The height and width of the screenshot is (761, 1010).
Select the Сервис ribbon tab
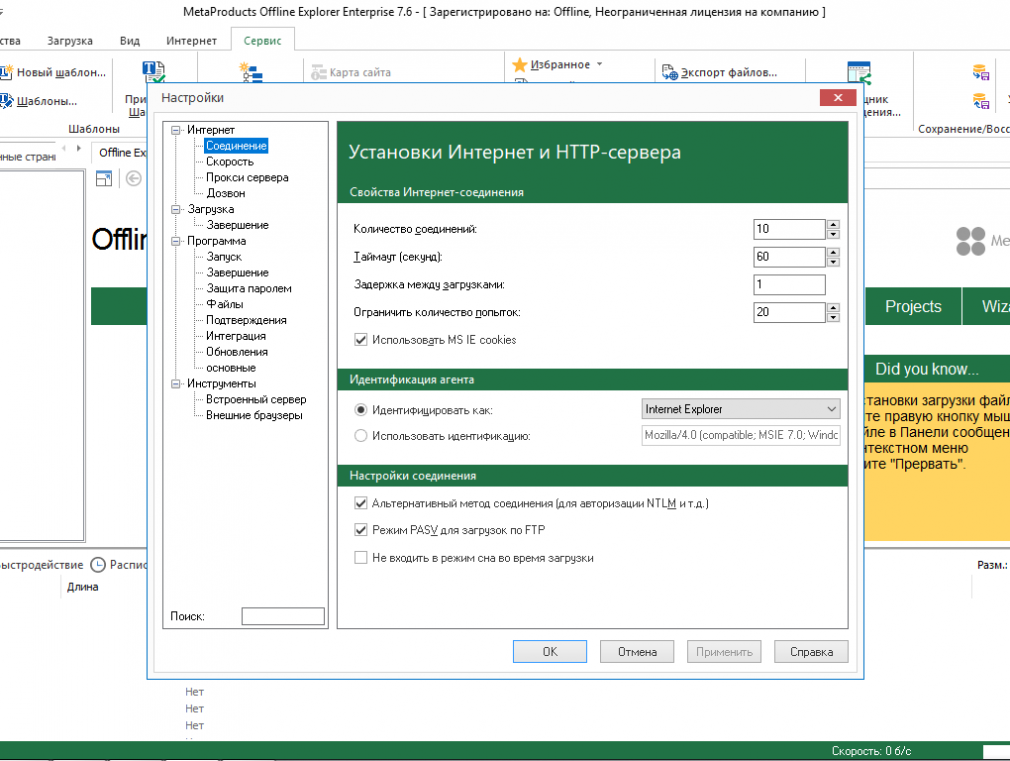[263, 41]
